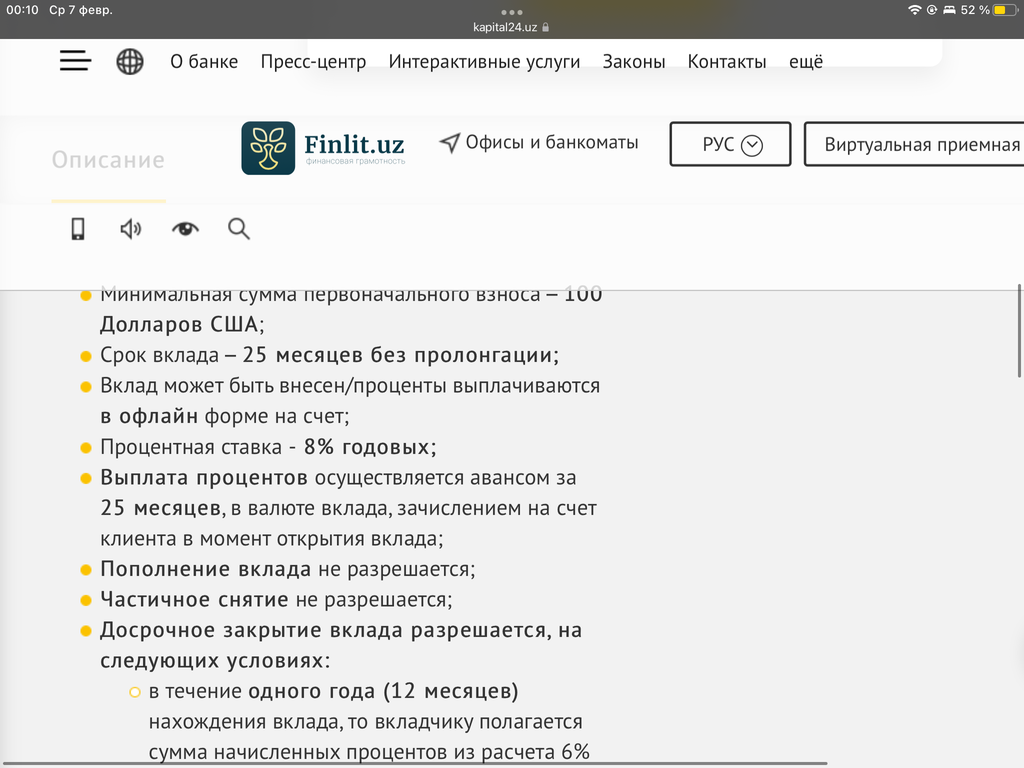Click the Finlit.uz logo
This screenshot has height=768, width=1024.
coord(324,148)
